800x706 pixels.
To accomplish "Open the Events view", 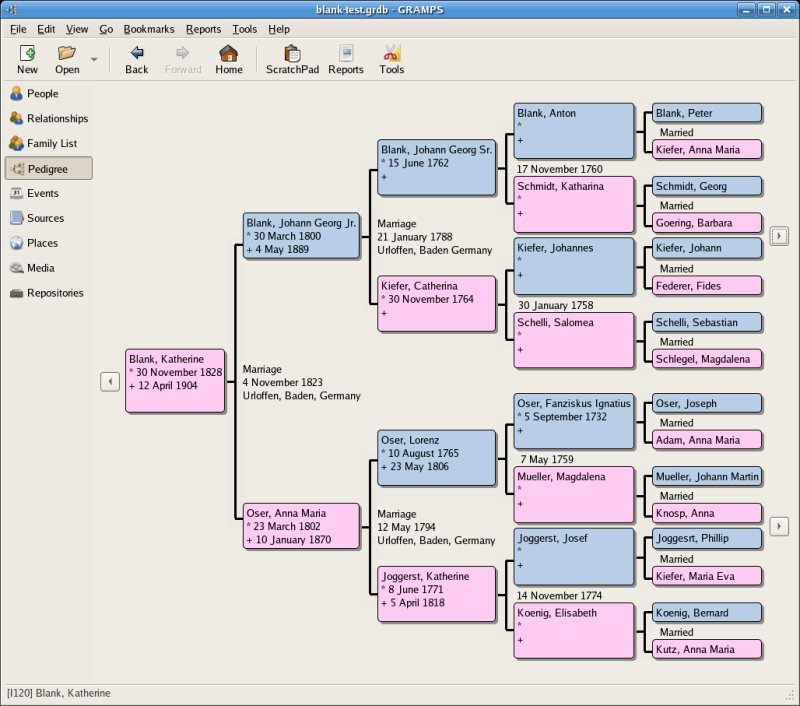I will pyautogui.click(x=40, y=193).
